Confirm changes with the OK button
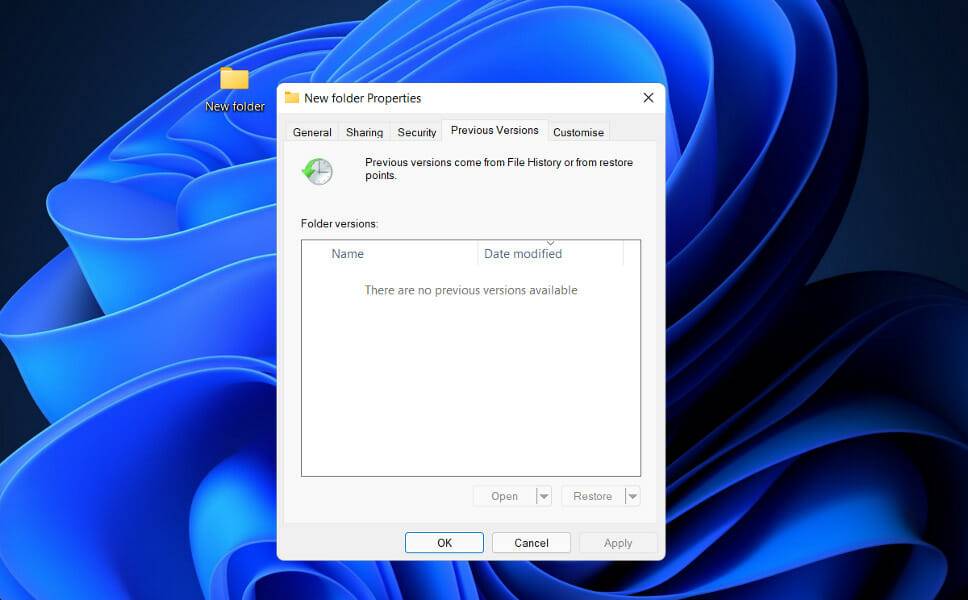This screenshot has height=600, width=968. coord(443,542)
